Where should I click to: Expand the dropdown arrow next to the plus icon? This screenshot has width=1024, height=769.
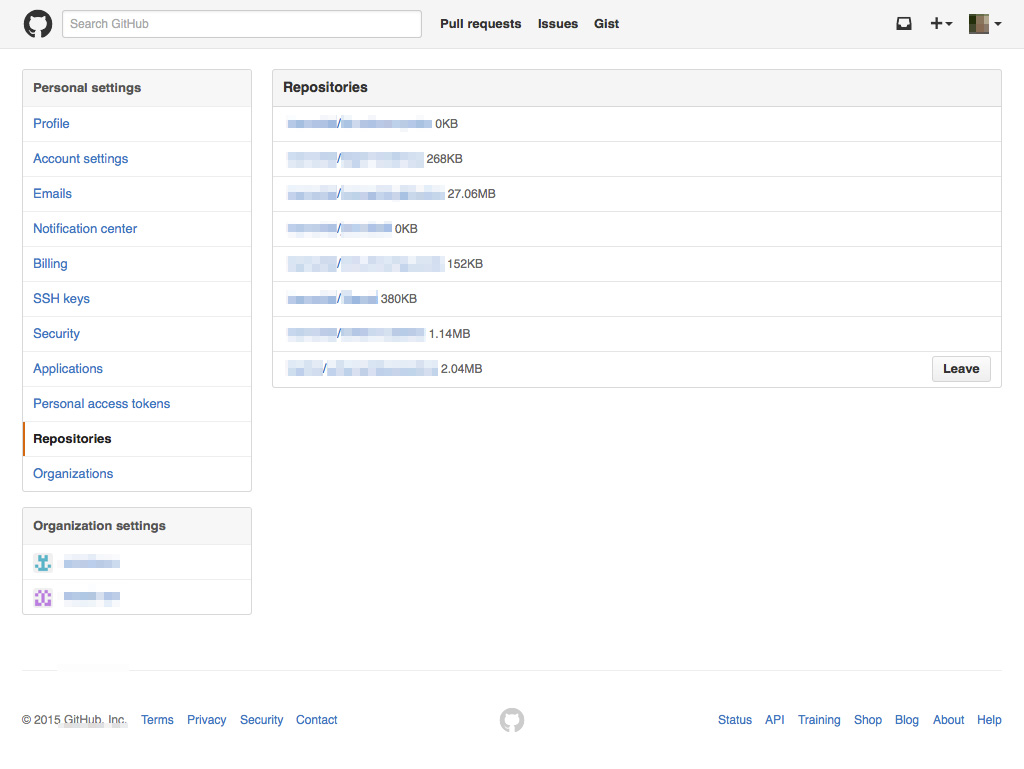pyautogui.click(x=950, y=23)
